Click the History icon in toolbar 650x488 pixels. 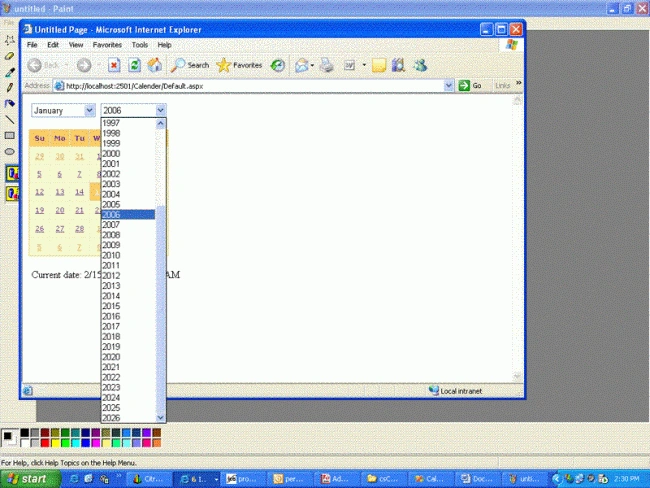point(278,65)
